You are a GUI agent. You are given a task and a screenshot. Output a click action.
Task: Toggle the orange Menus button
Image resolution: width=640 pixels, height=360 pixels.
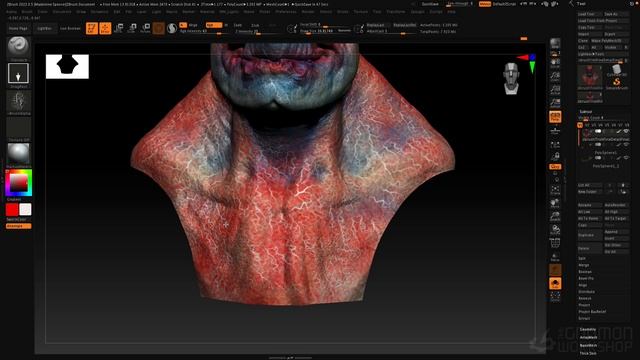click(x=485, y=4)
